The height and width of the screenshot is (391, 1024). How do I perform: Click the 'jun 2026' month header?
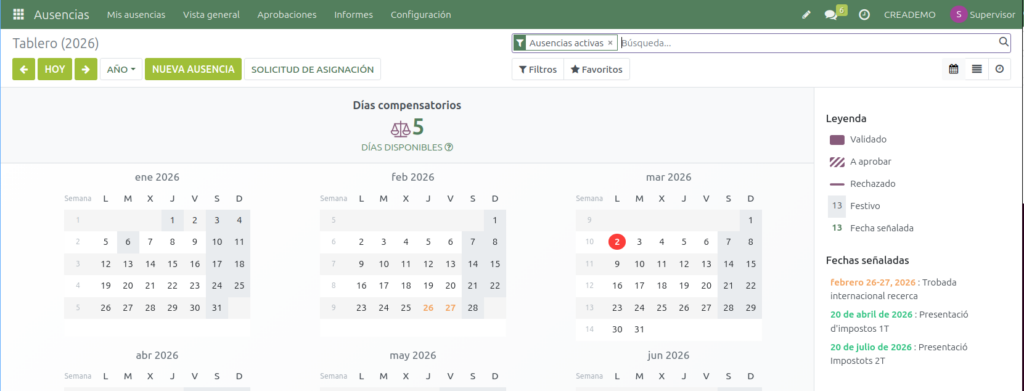coord(669,355)
